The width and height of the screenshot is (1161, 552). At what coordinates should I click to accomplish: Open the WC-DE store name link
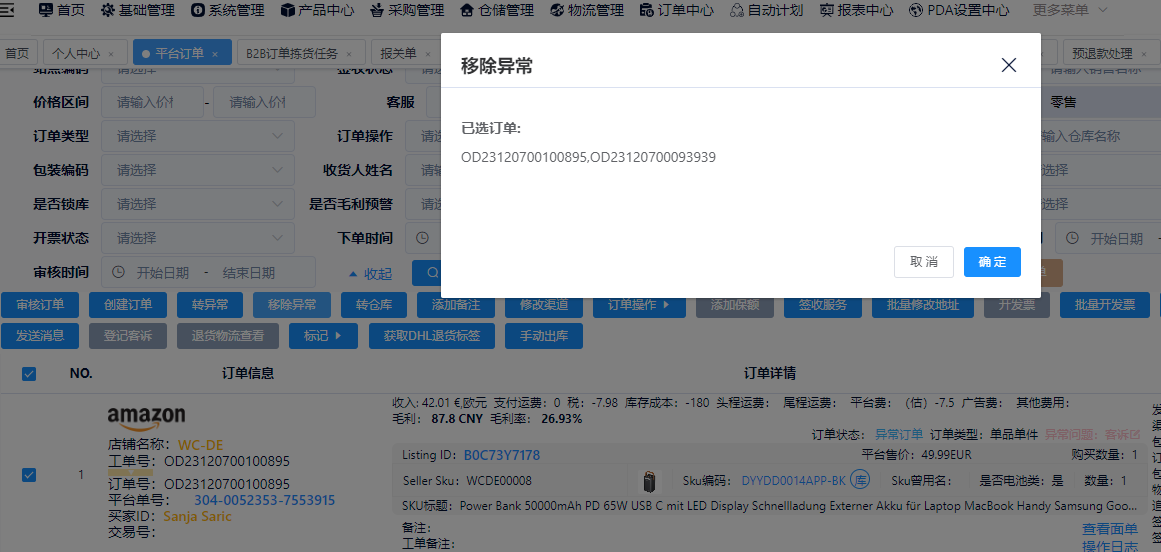pos(200,445)
